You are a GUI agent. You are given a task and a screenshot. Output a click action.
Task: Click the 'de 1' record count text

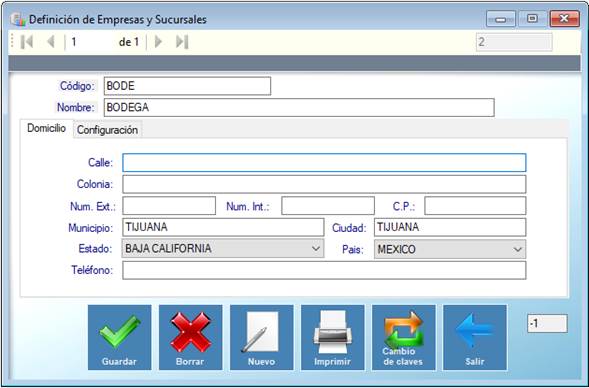[x=129, y=42]
